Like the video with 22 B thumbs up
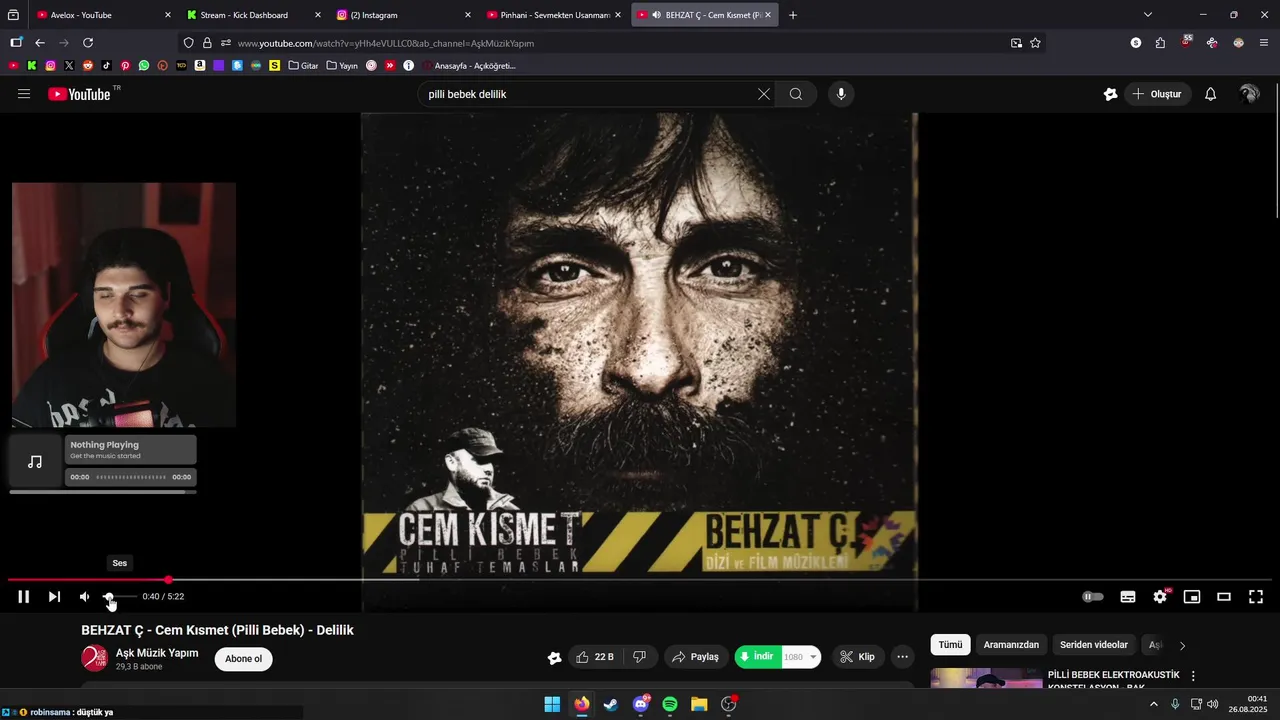 (594, 657)
